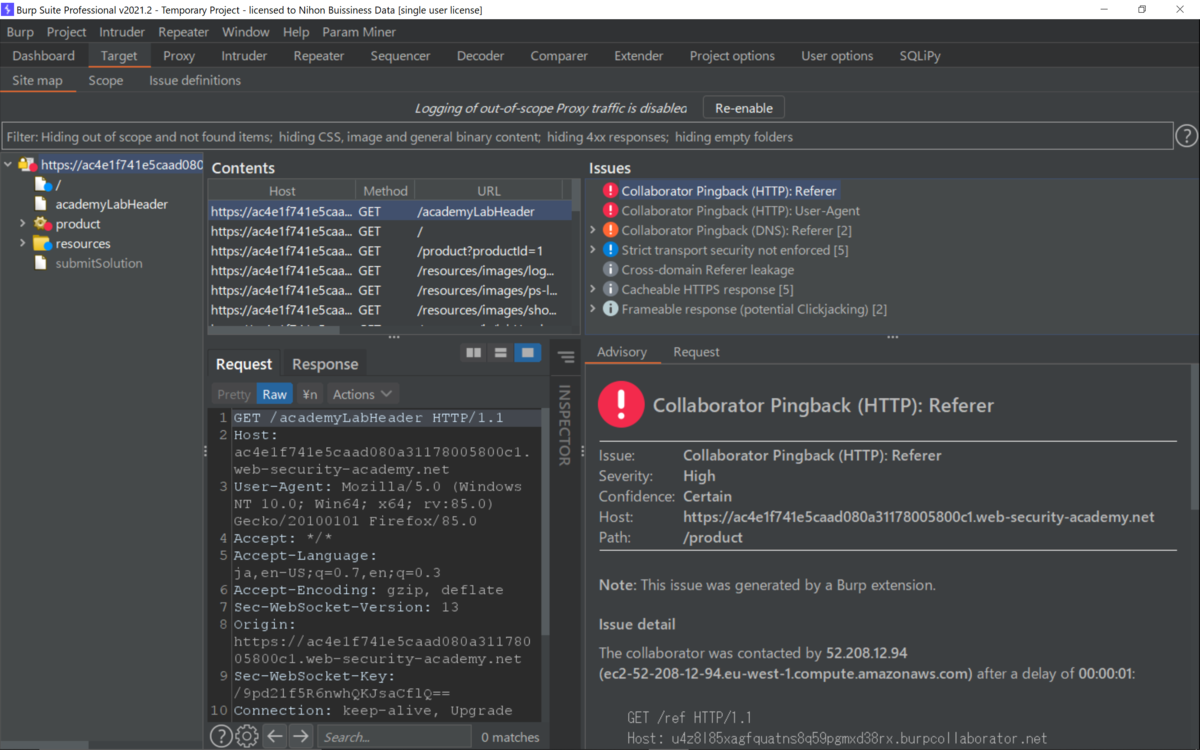The image size is (1200, 750).
Task: Click the request Search input field
Action: 394,737
